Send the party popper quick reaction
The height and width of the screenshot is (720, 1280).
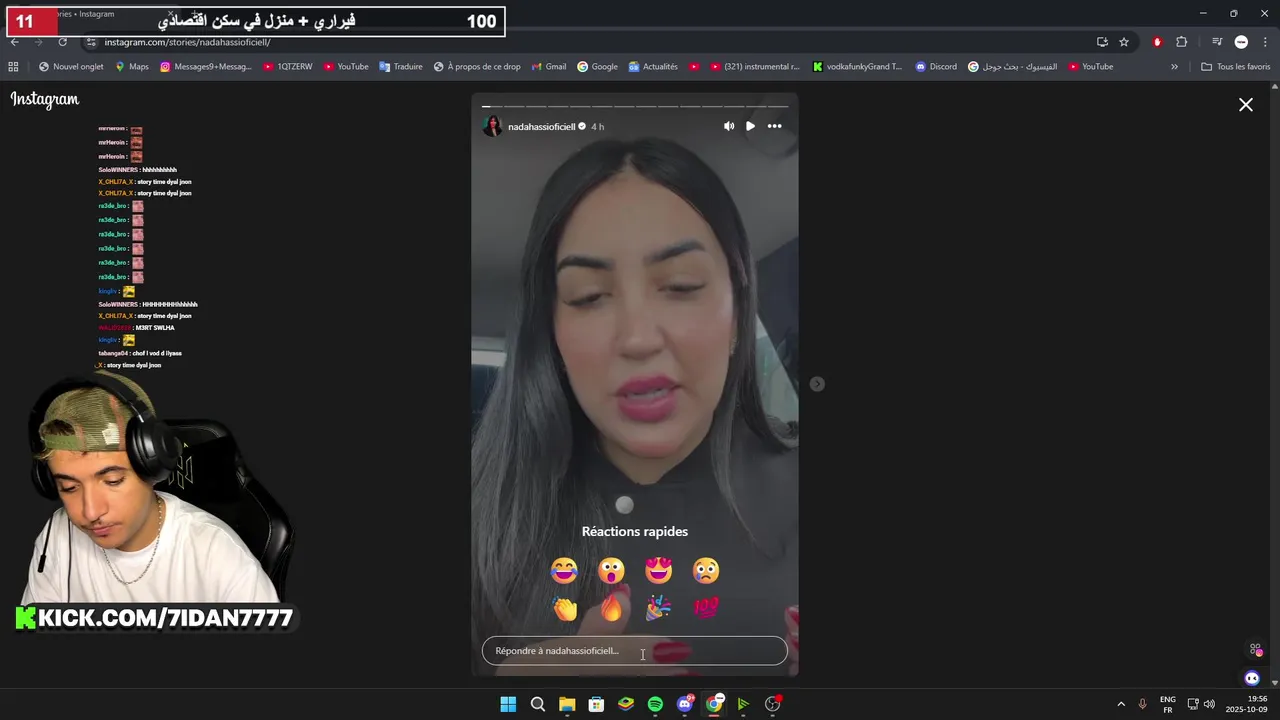click(x=658, y=608)
